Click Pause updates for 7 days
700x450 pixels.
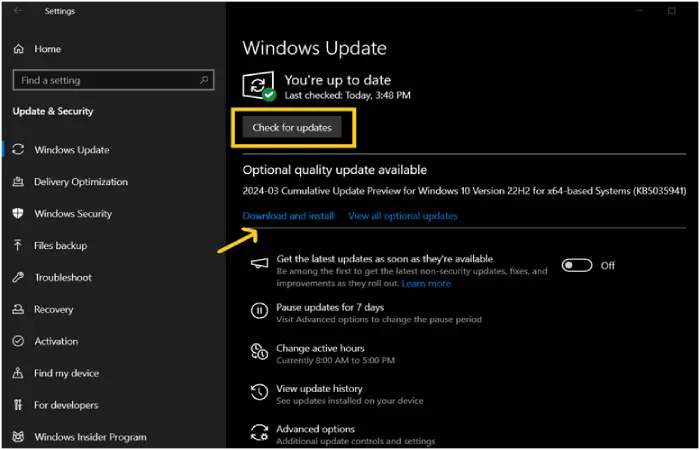(330, 307)
